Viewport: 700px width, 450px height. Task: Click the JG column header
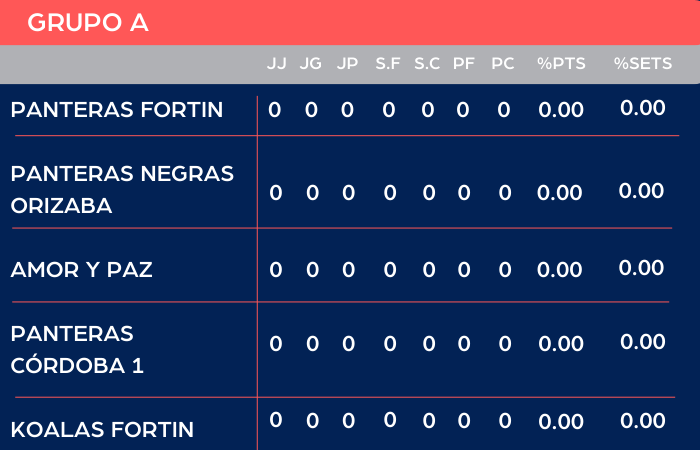(x=311, y=64)
